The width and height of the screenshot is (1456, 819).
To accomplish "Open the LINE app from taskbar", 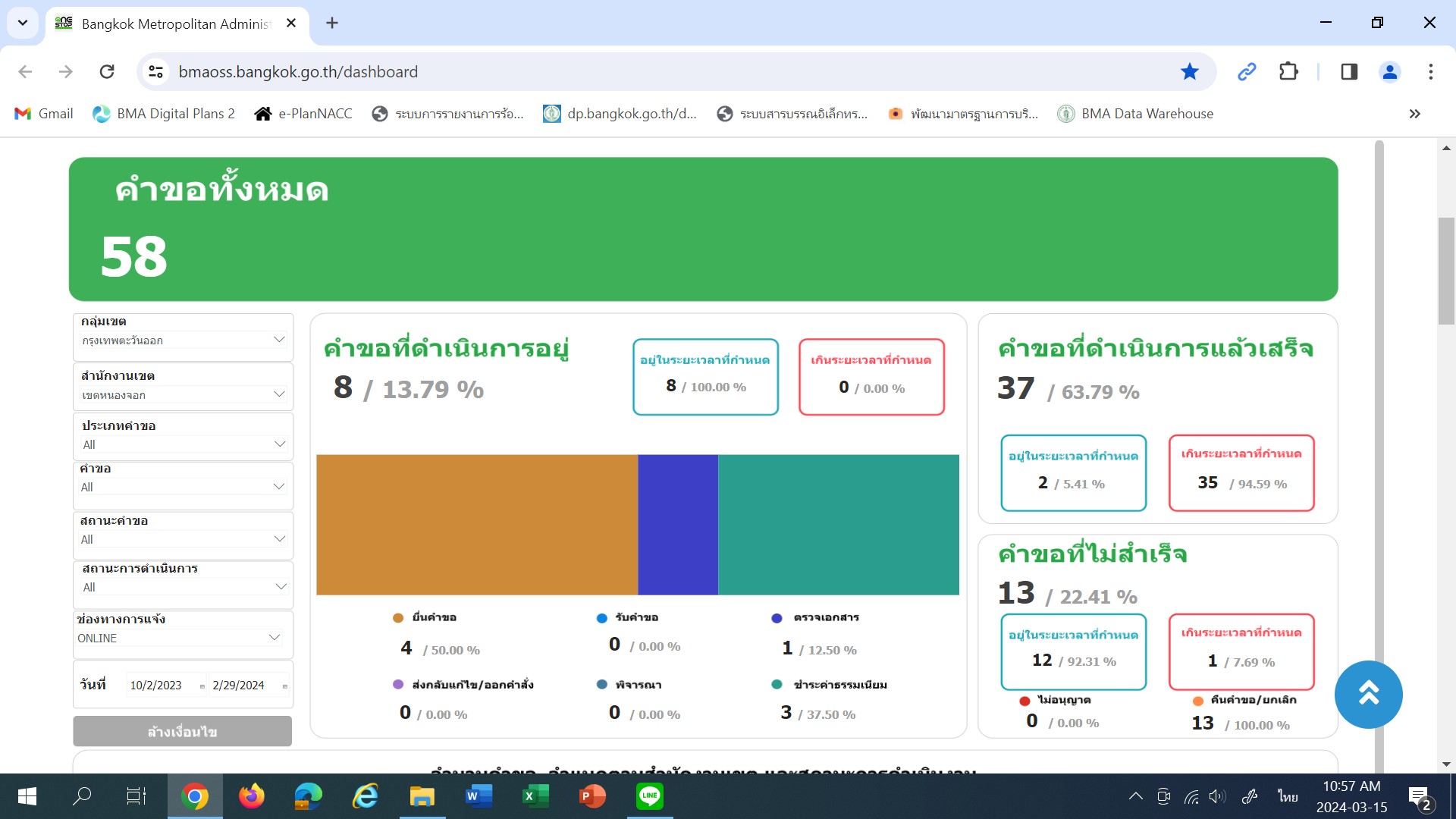I will pyautogui.click(x=649, y=796).
